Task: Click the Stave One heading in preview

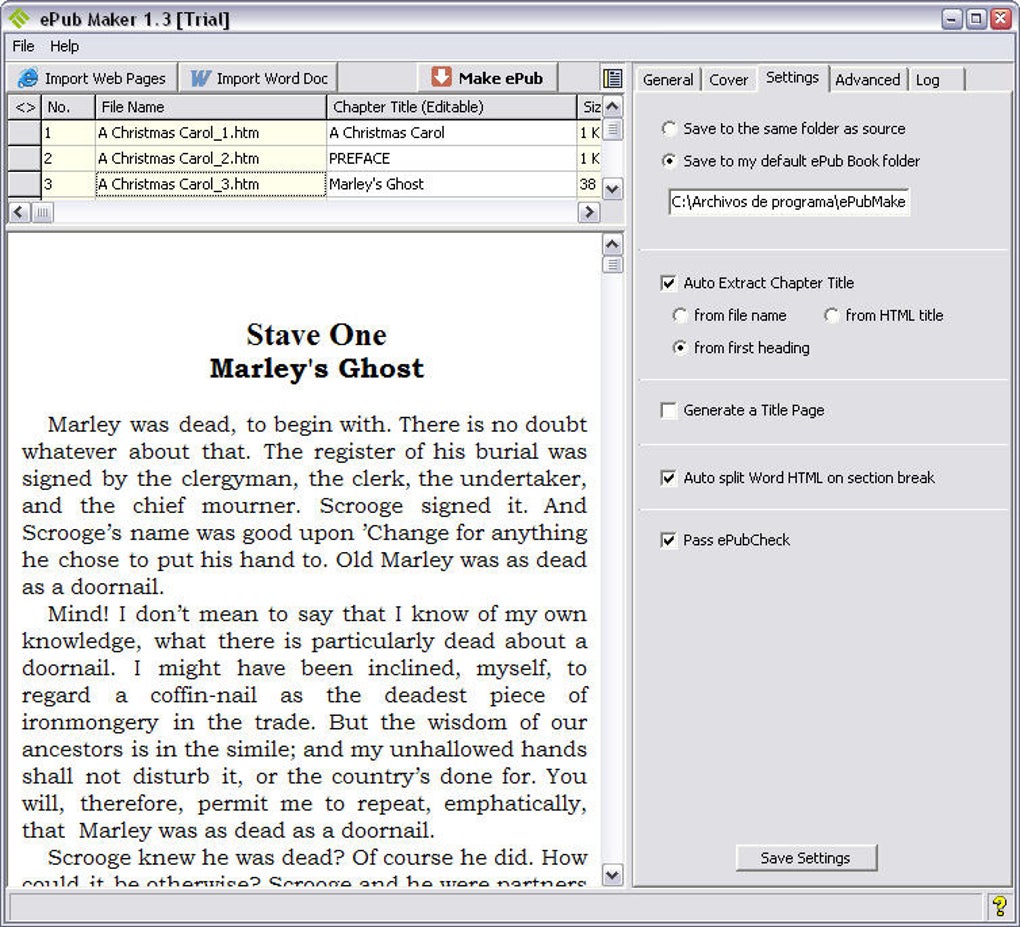Action: tap(317, 335)
